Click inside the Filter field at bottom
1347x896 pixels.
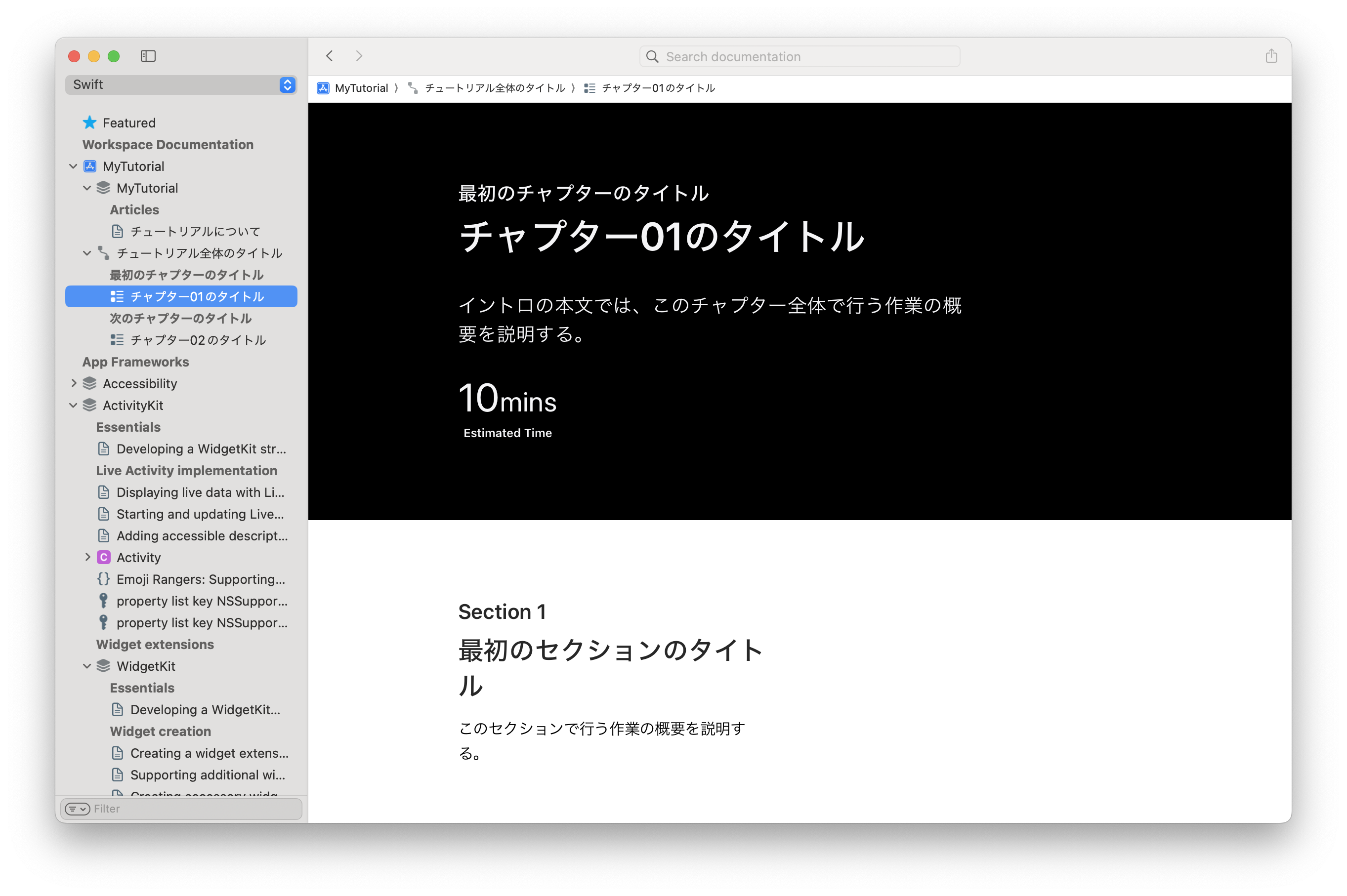143,809
